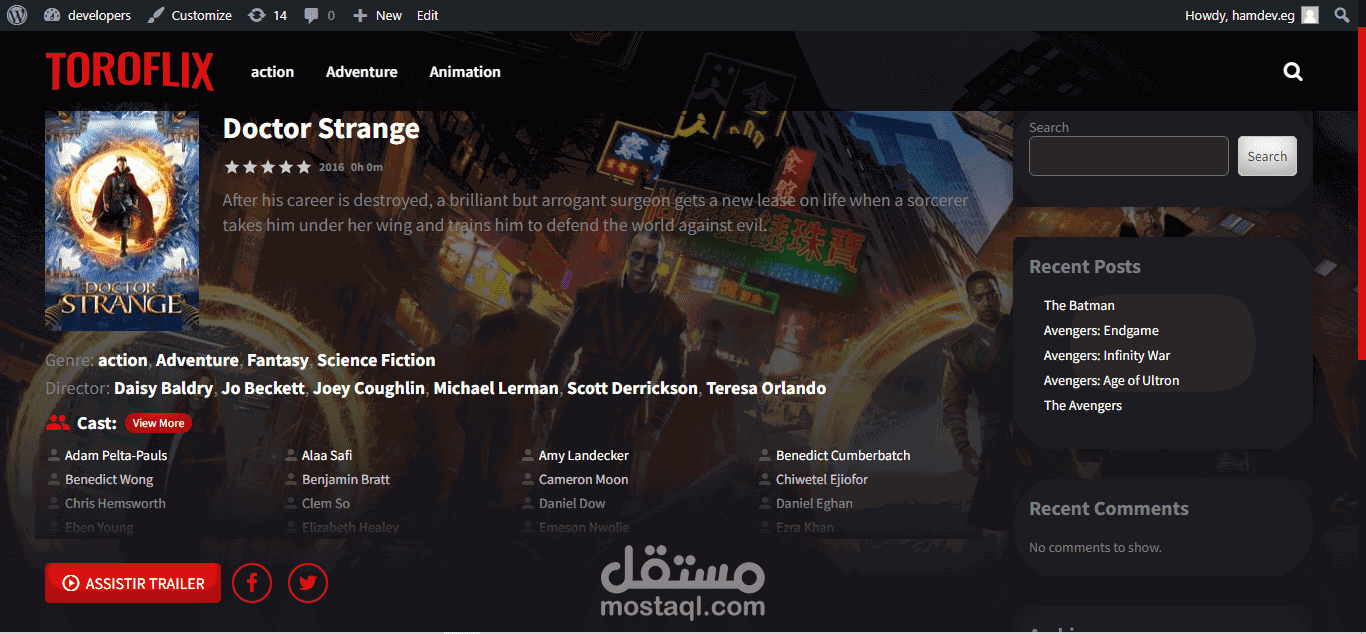Open cast member Adam Pelta-Pauls
The height and width of the screenshot is (634, 1366).
point(116,456)
